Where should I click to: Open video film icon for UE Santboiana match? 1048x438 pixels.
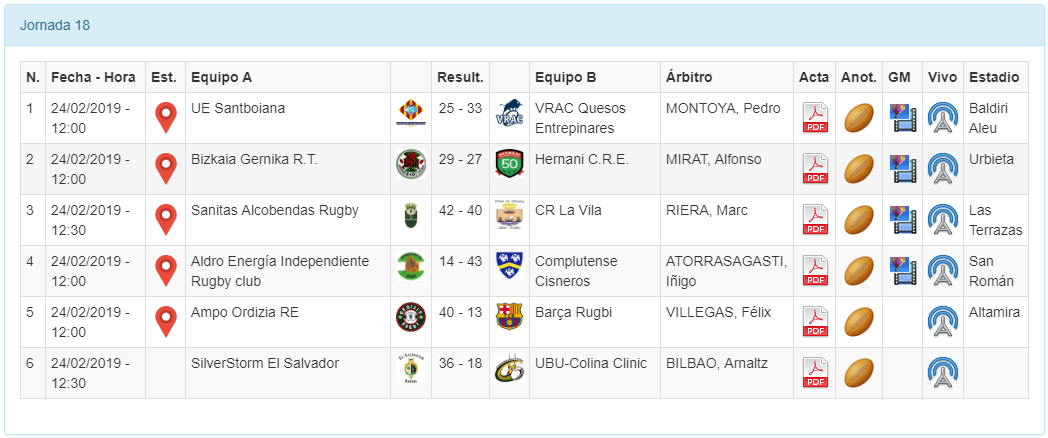(x=903, y=118)
